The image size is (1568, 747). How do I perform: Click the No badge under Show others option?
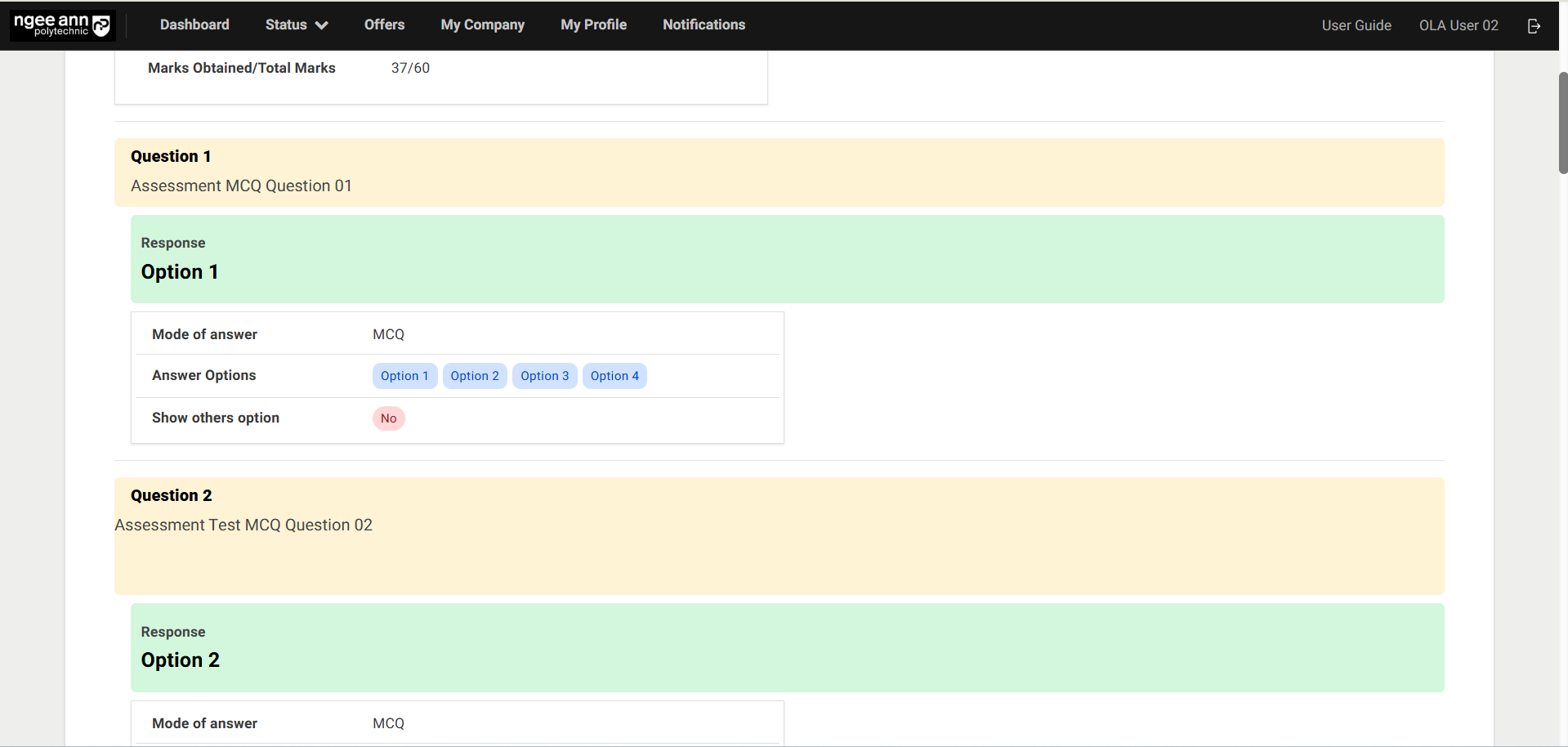click(x=388, y=418)
